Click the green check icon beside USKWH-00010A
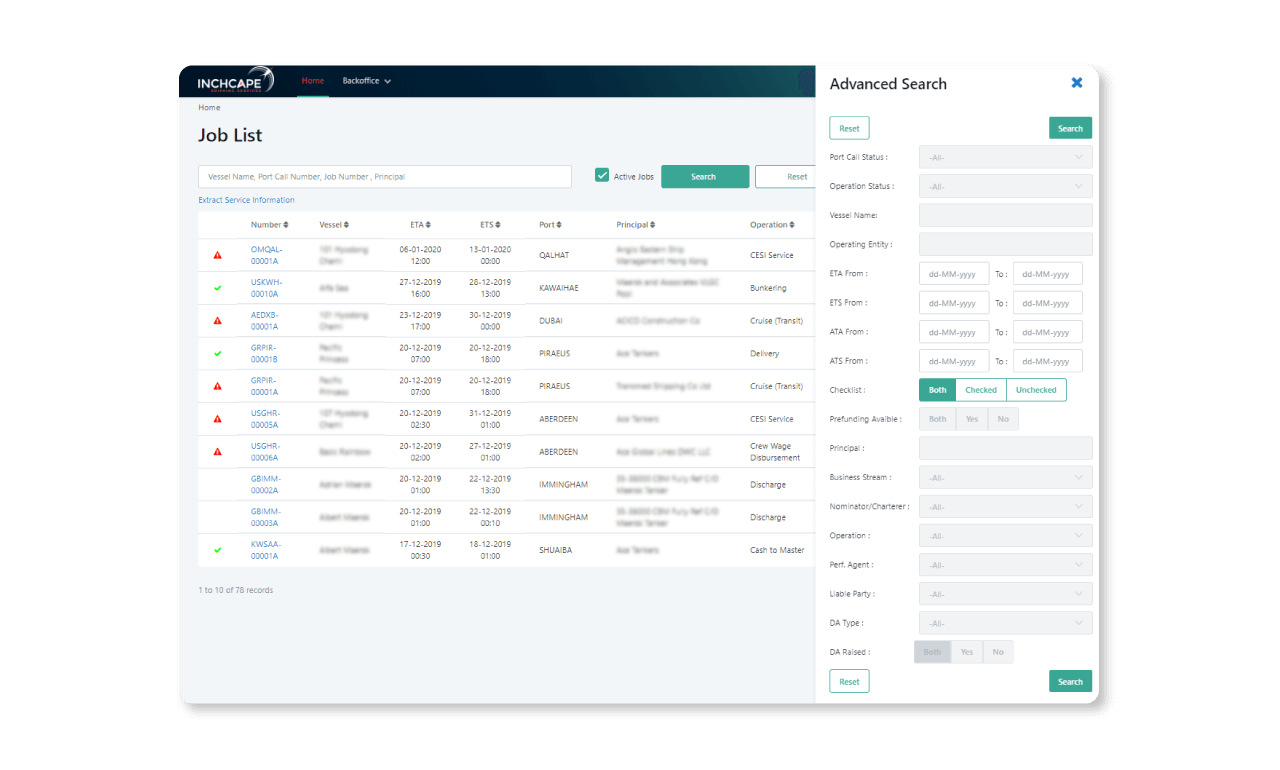The height and width of the screenshot is (770, 1280). pyautogui.click(x=217, y=287)
